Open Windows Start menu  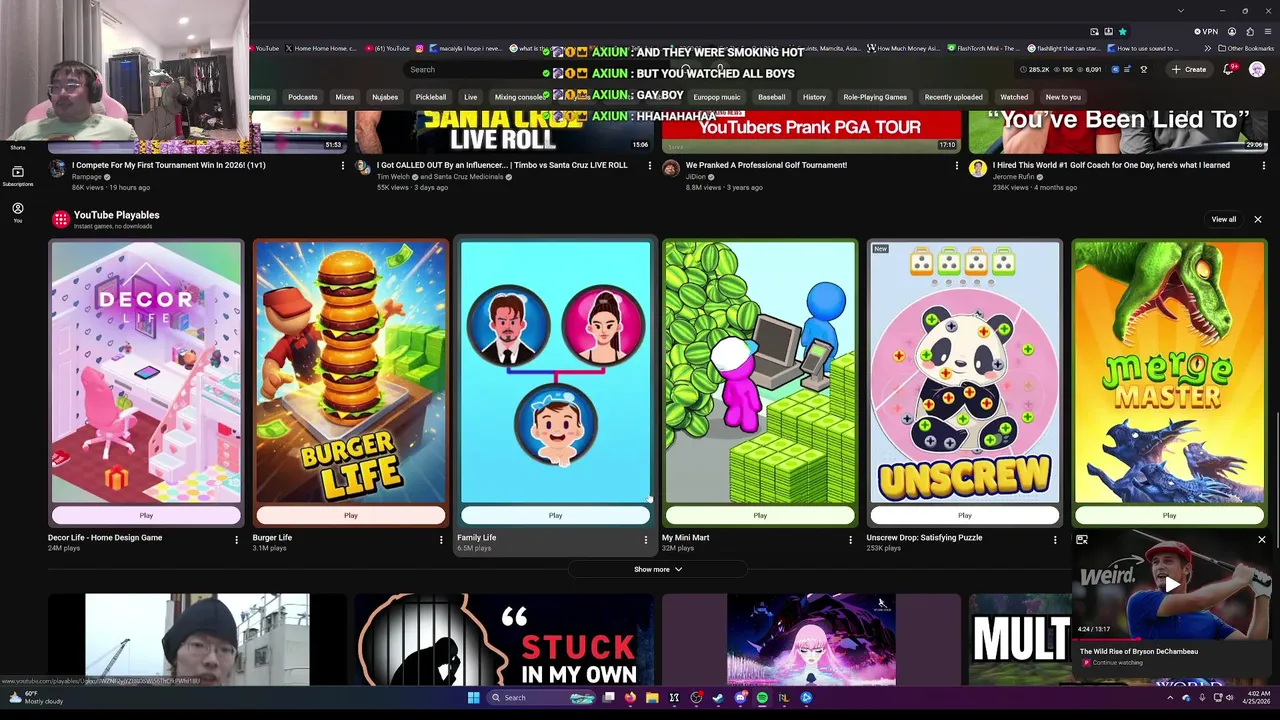pos(473,698)
